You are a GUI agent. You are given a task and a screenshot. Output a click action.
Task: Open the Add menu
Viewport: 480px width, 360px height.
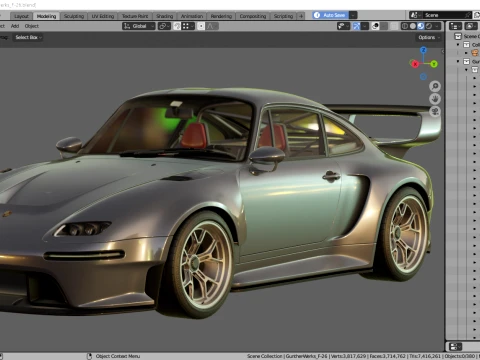tap(15, 26)
